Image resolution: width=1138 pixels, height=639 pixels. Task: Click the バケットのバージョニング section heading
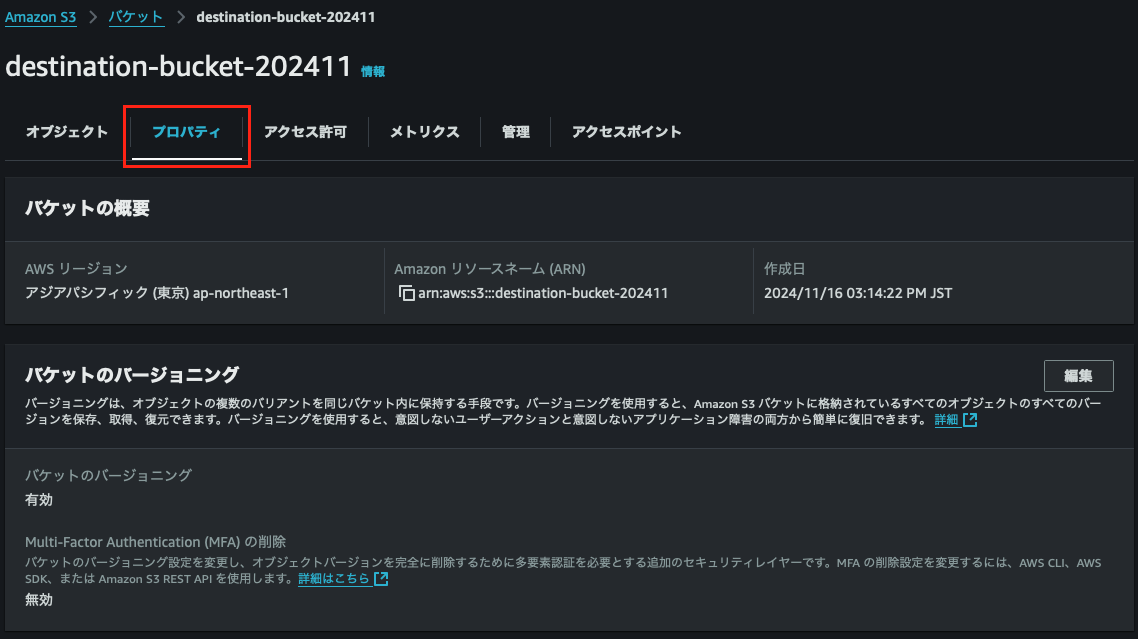point(132,375)
